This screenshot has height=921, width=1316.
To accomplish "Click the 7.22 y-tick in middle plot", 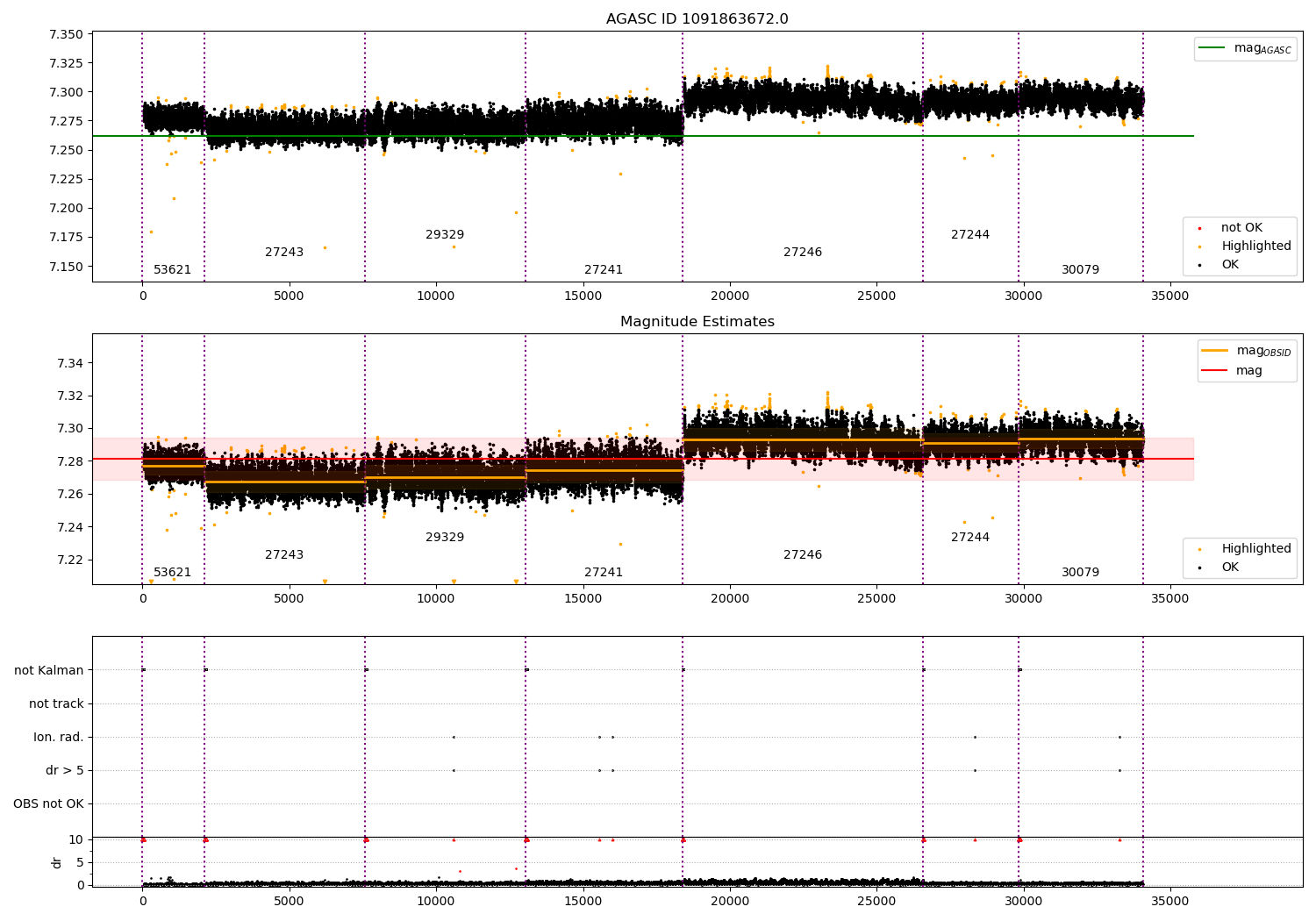I will [x=69, y=560].
